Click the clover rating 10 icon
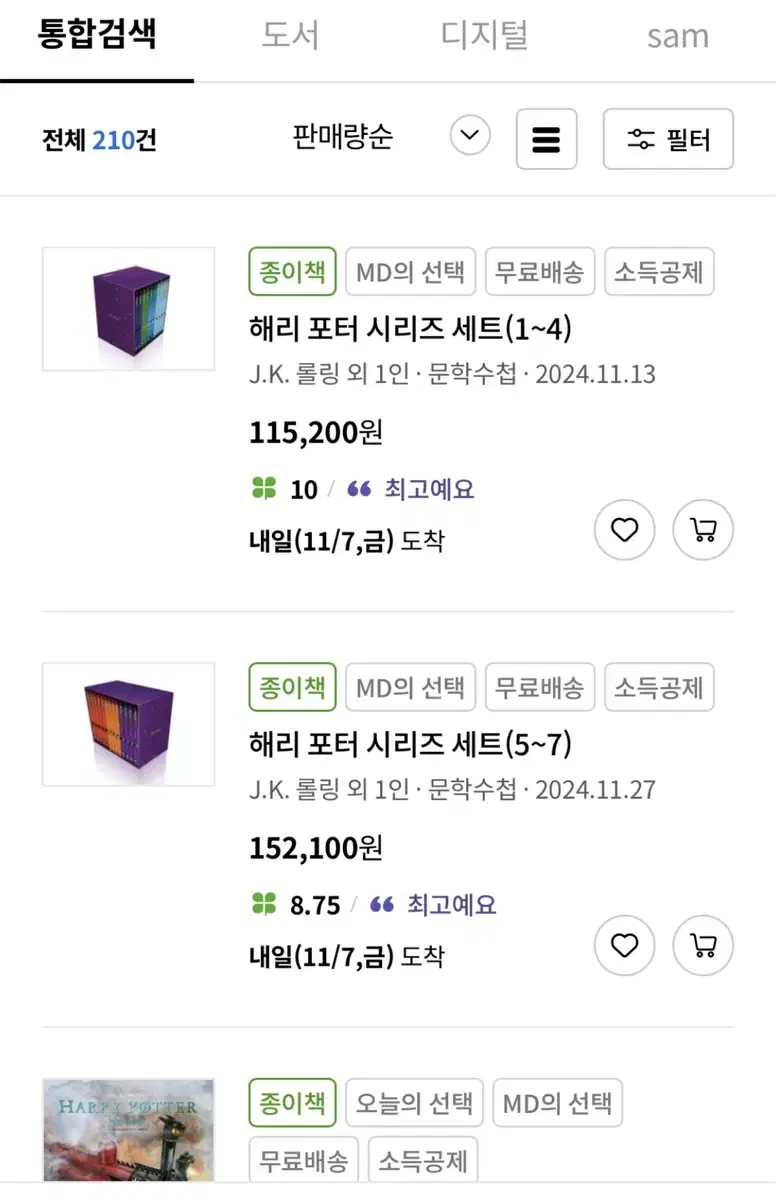Image resolution: width=776 pixels, height=1200 pixels. coord(264,489)
